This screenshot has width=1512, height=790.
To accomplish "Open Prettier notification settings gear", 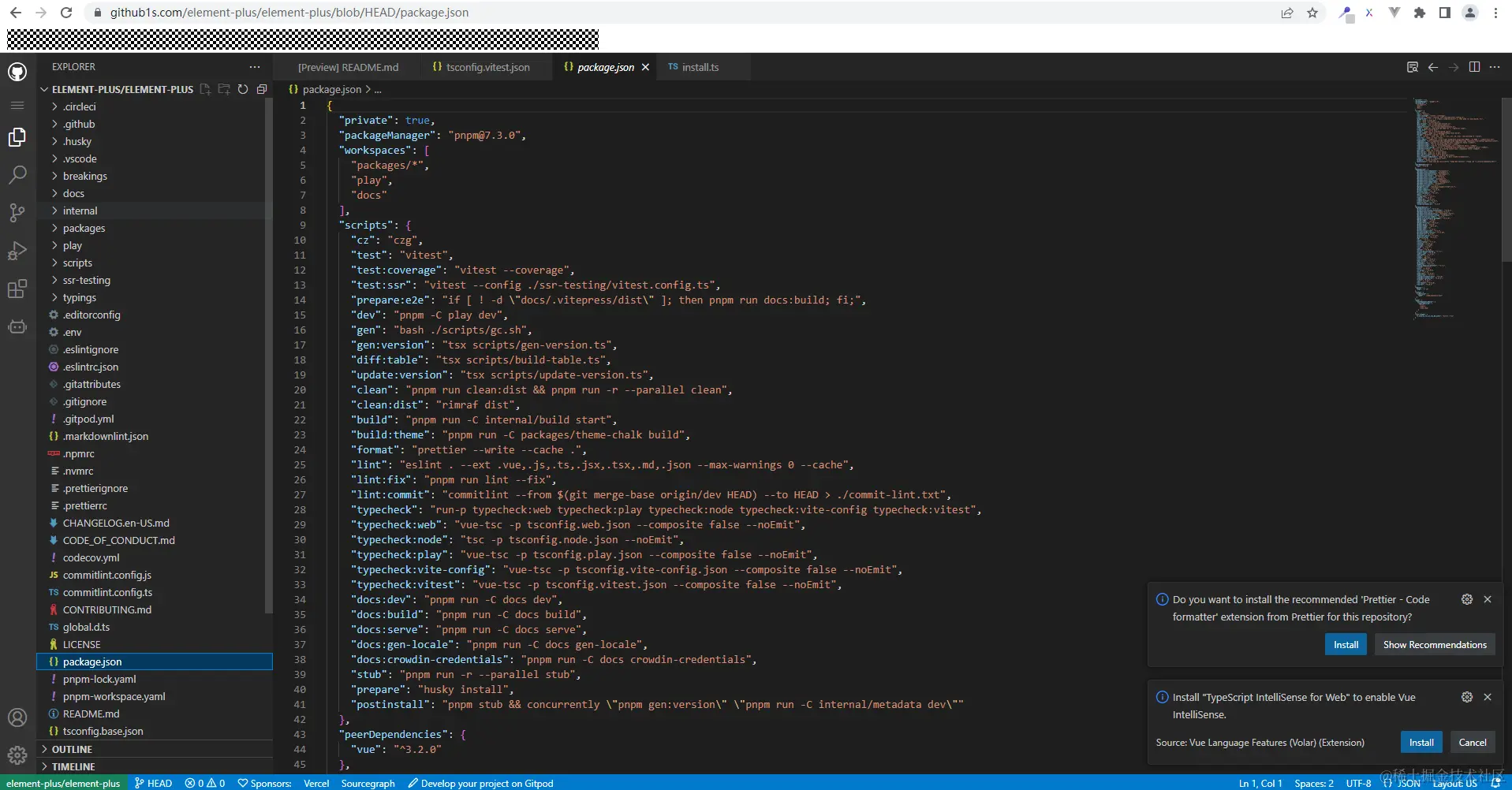I will pos(1467,599).
